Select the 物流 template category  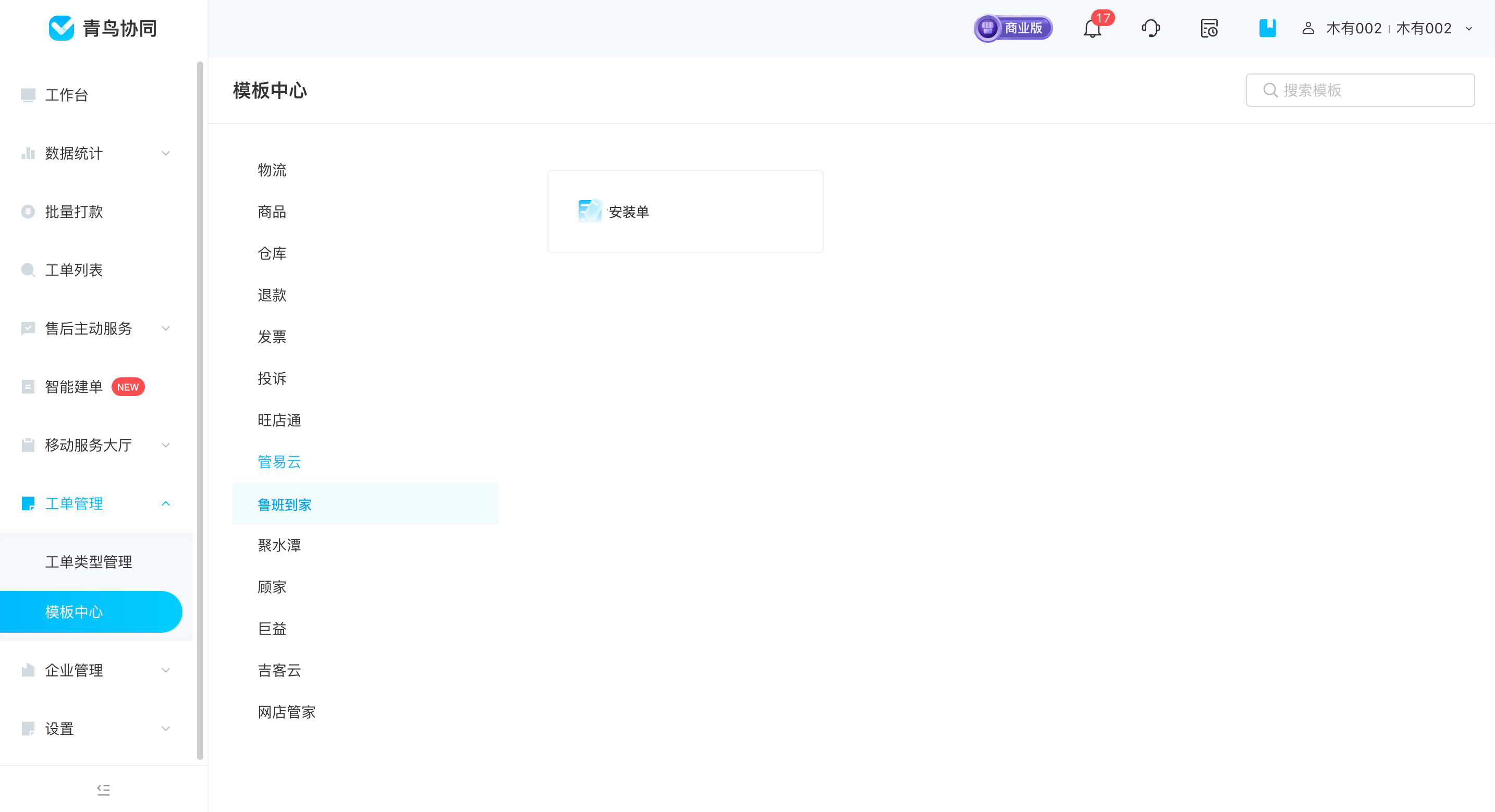coord(365,170)
